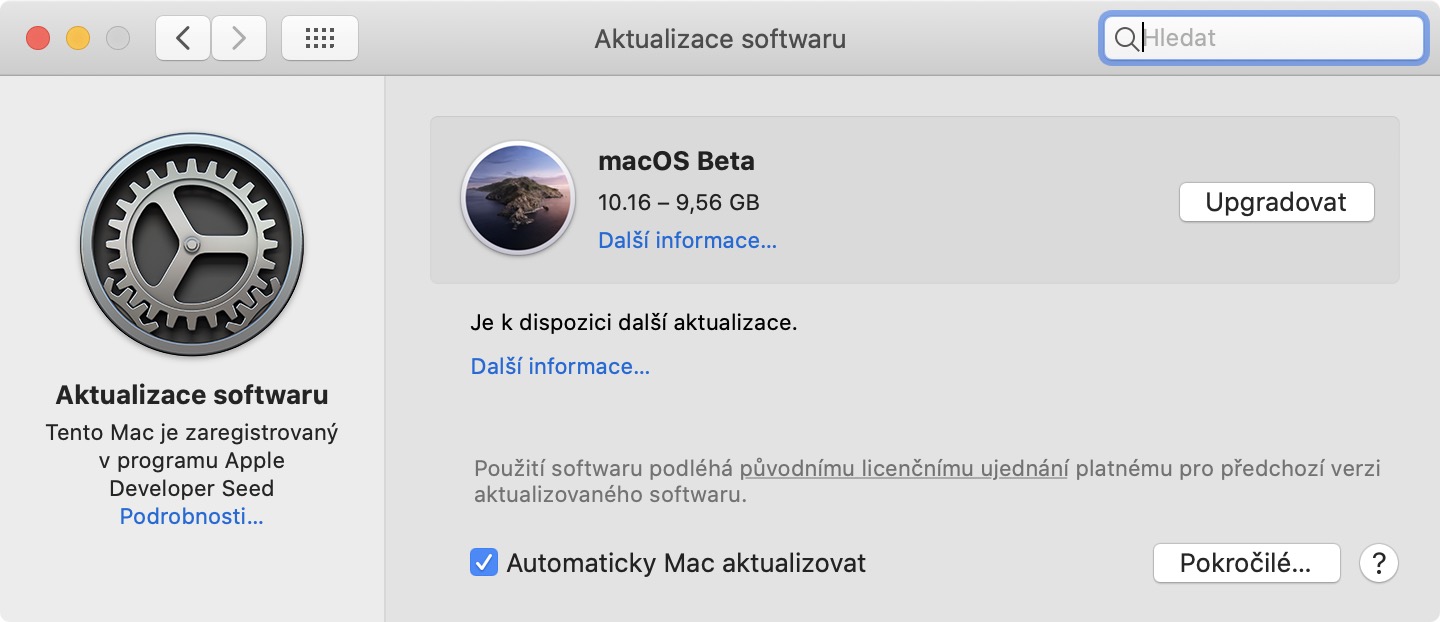This screenshot has height=622, width=1440.
Task: Open help with the question mark button
Action: click(1378, 563)
